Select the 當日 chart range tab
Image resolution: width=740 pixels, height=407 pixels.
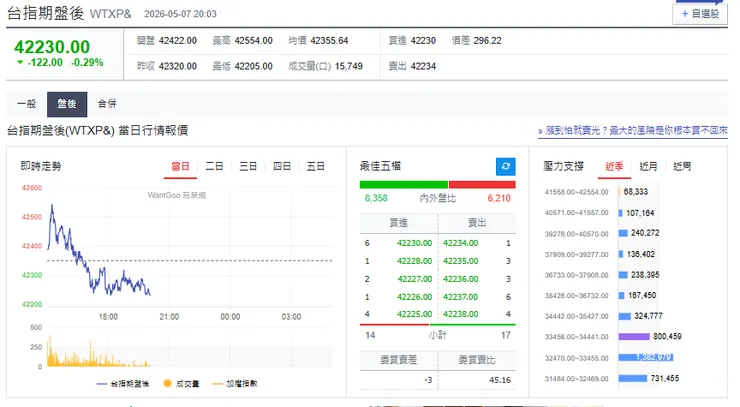[180, 167]
